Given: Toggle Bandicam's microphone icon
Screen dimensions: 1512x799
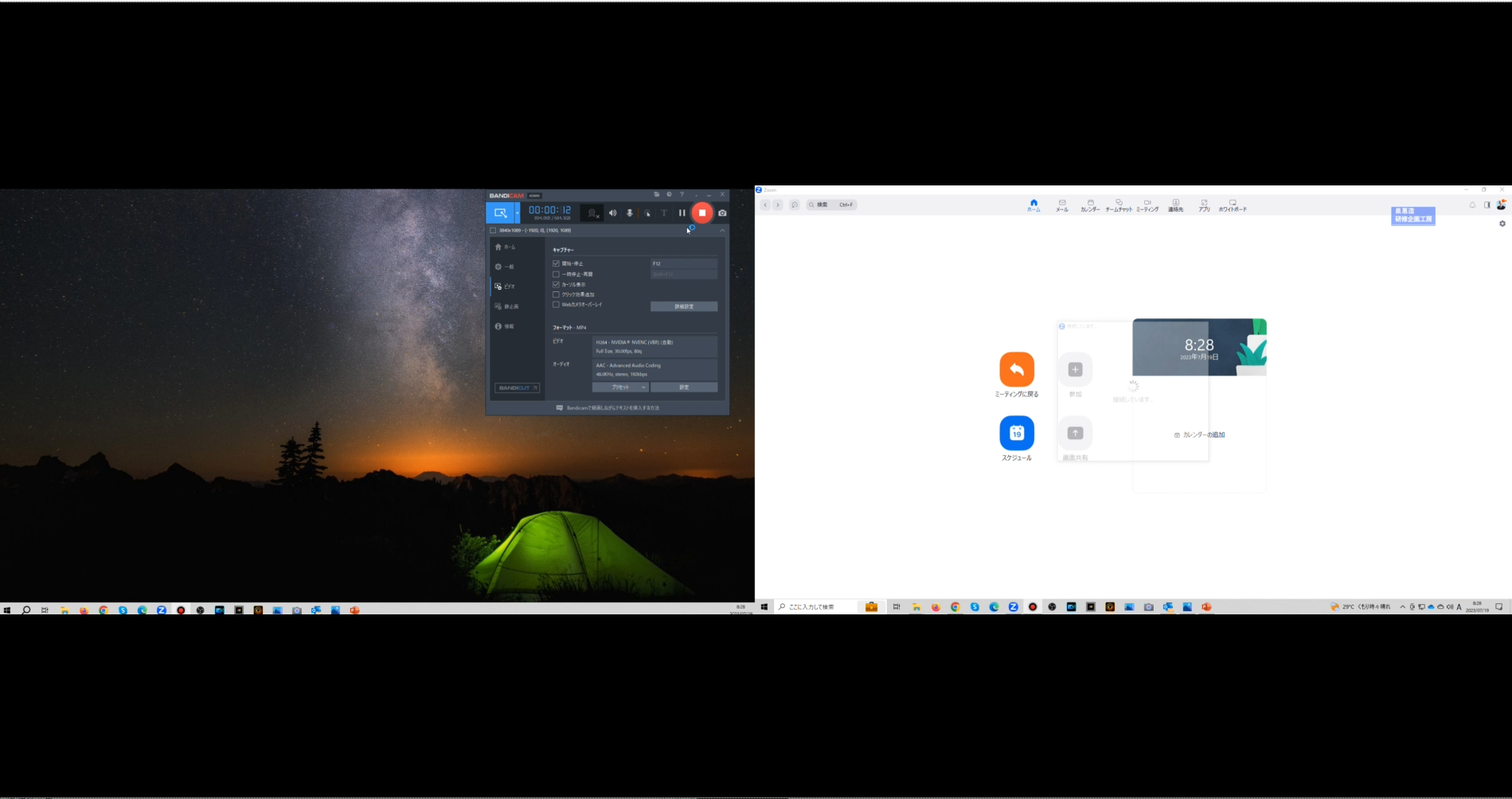Looking at the screenshot, I should tap(630, 212).
